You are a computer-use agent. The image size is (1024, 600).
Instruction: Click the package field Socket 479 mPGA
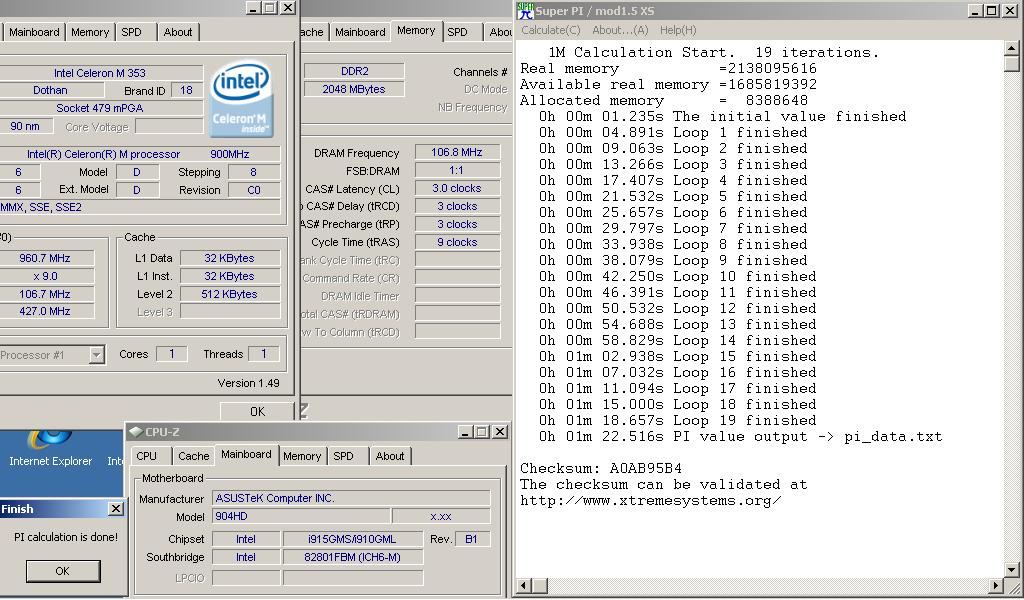click(x=100, y=108)
